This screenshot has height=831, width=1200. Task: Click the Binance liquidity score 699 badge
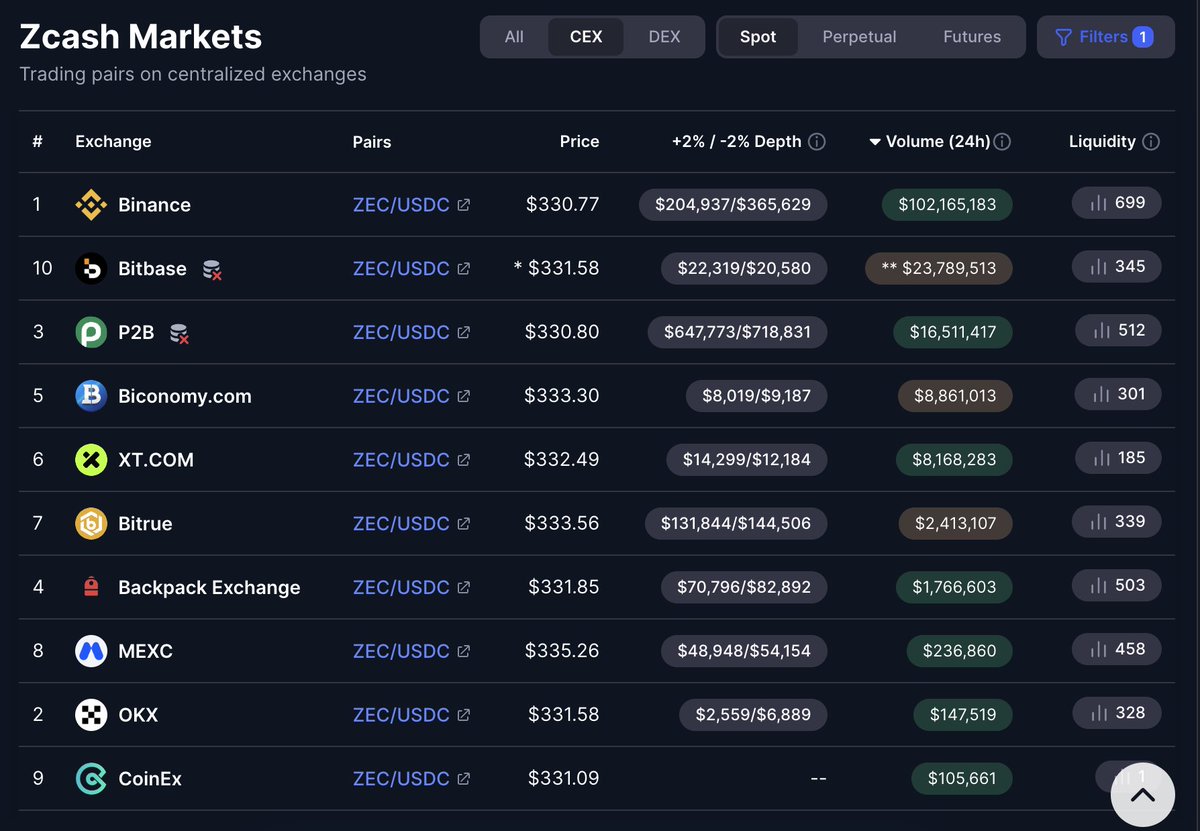(1117, 203)
